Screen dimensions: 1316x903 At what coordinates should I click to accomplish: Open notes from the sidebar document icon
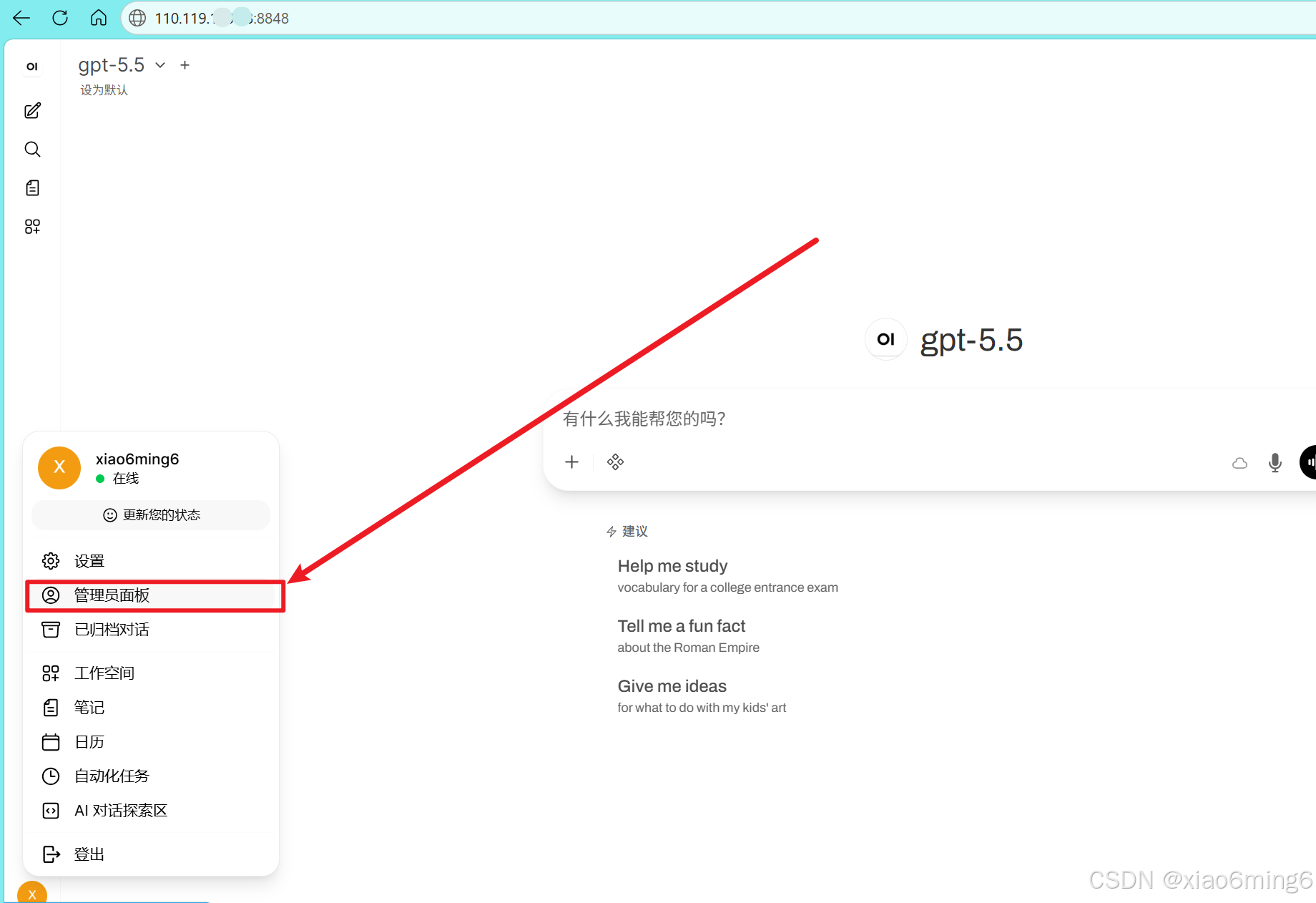[x=32, y=187]
